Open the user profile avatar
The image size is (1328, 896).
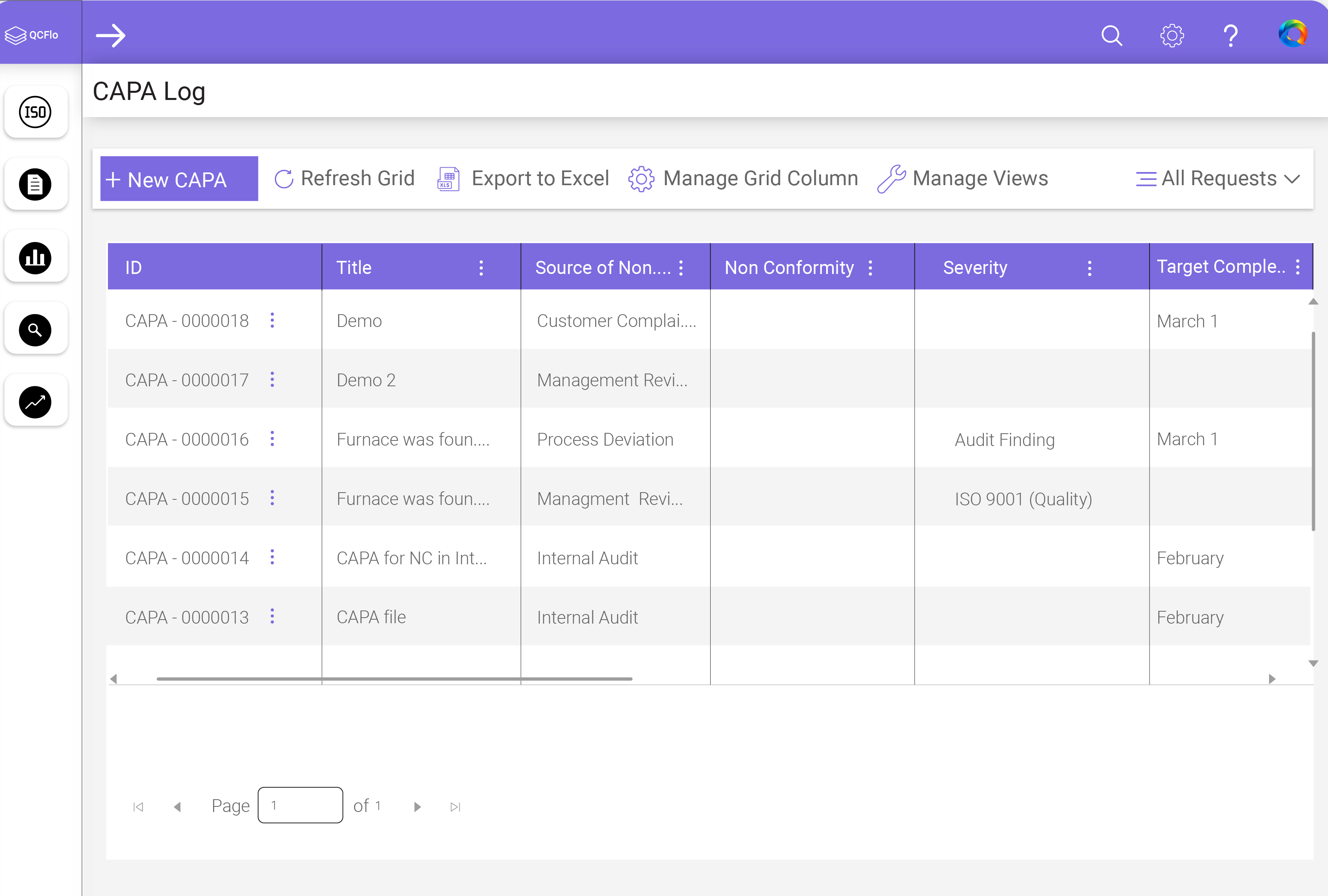(x=1293, y=34)
